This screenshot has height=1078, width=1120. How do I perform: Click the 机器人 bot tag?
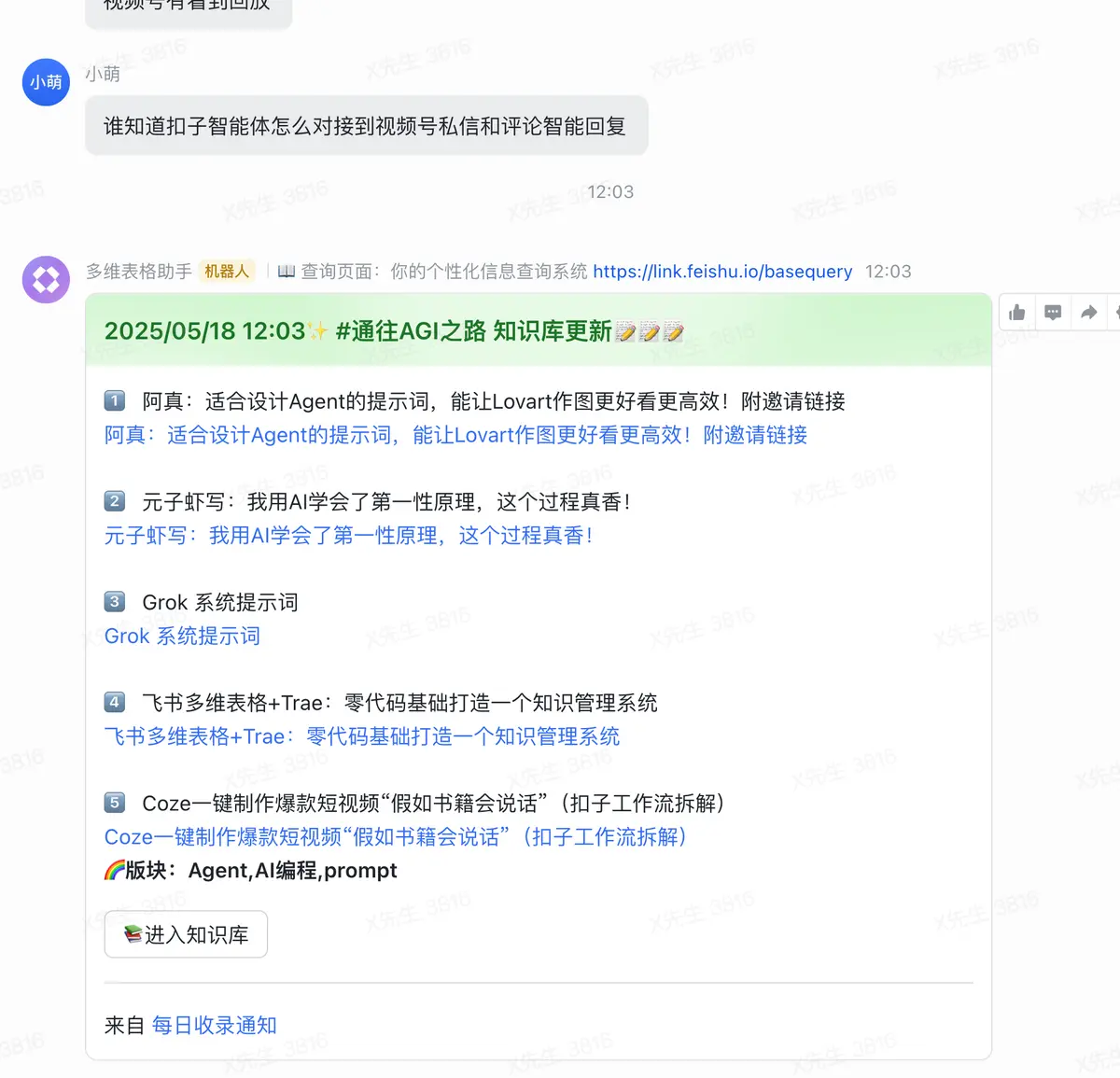[227, 272]
